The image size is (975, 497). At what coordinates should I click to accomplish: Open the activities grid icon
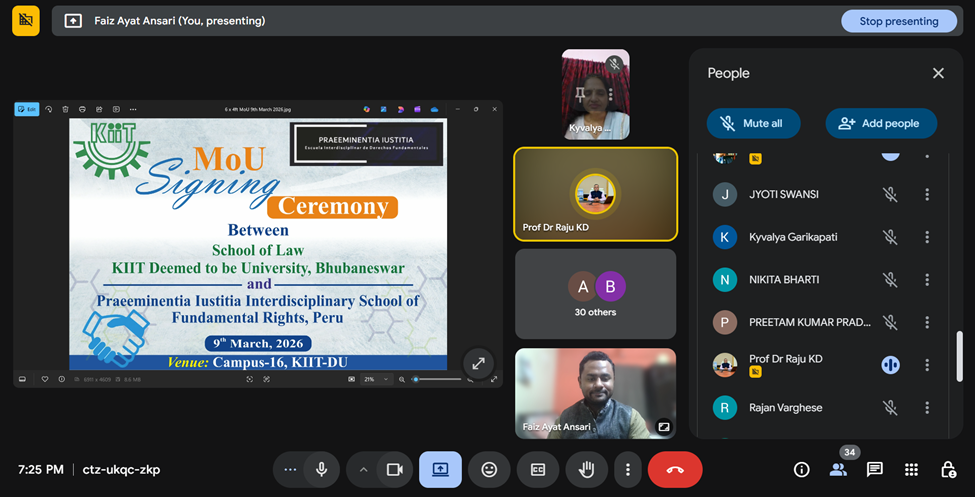click(x=912, y=470)
